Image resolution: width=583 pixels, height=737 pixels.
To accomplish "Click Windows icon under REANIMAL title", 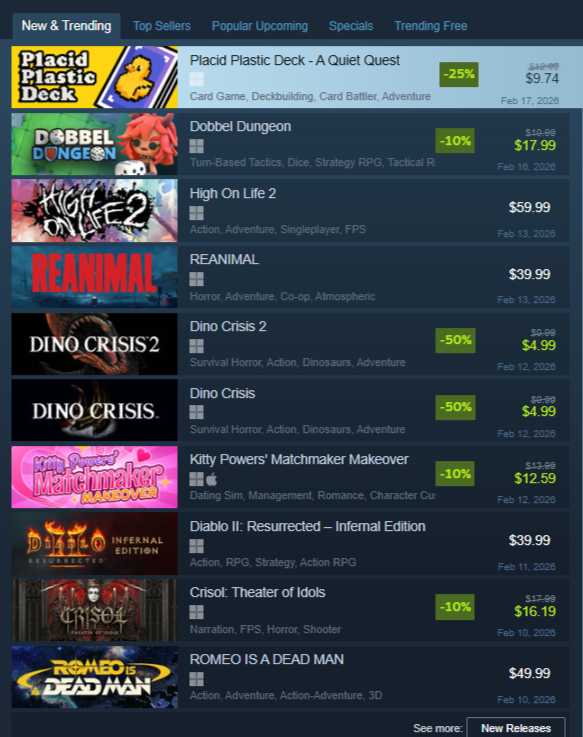I will tap(197, 279).
